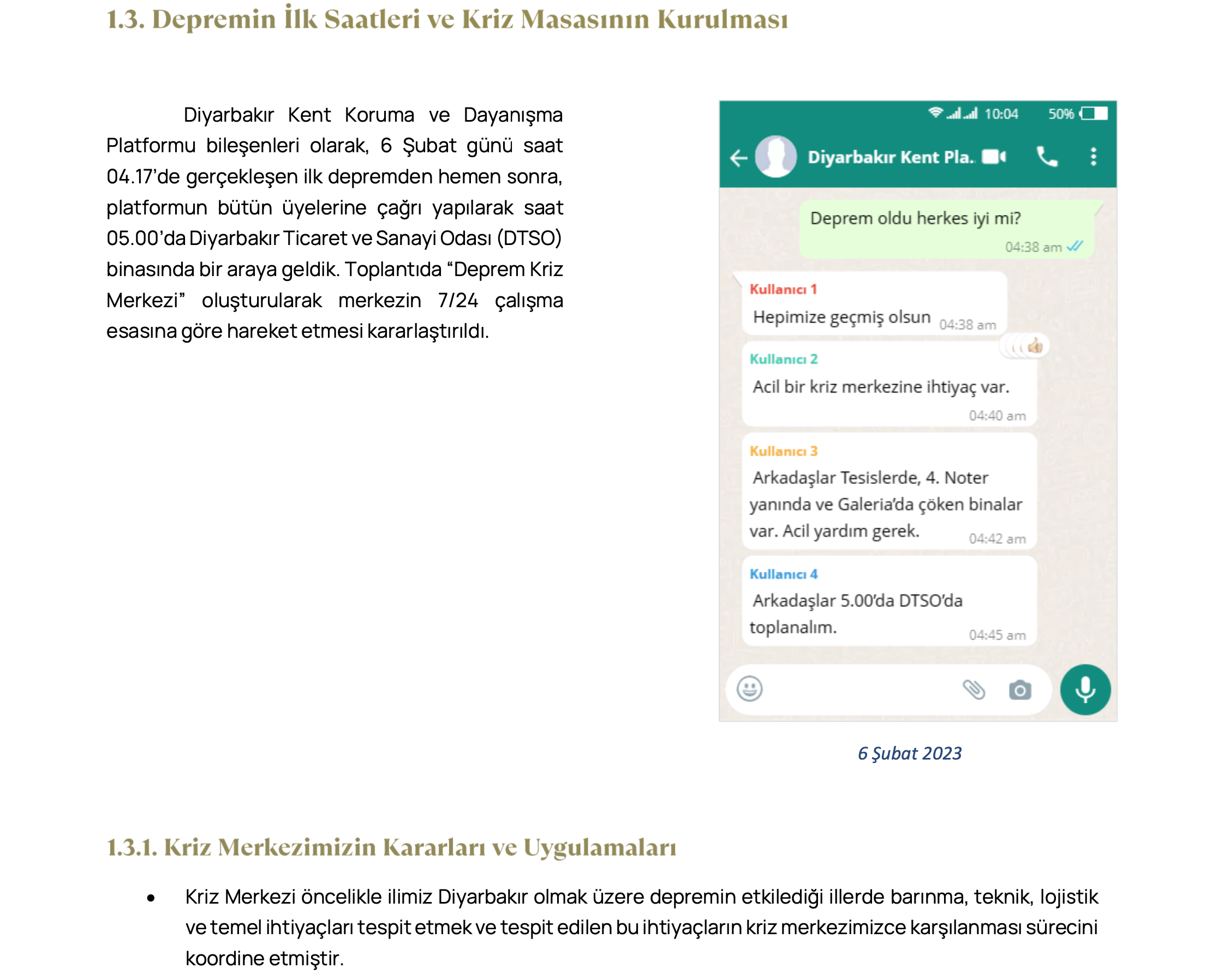The width and height of the screenshot is (1230, 980).
Task: Start a voice call with the phone icon
Action: tap(1047, 156)
